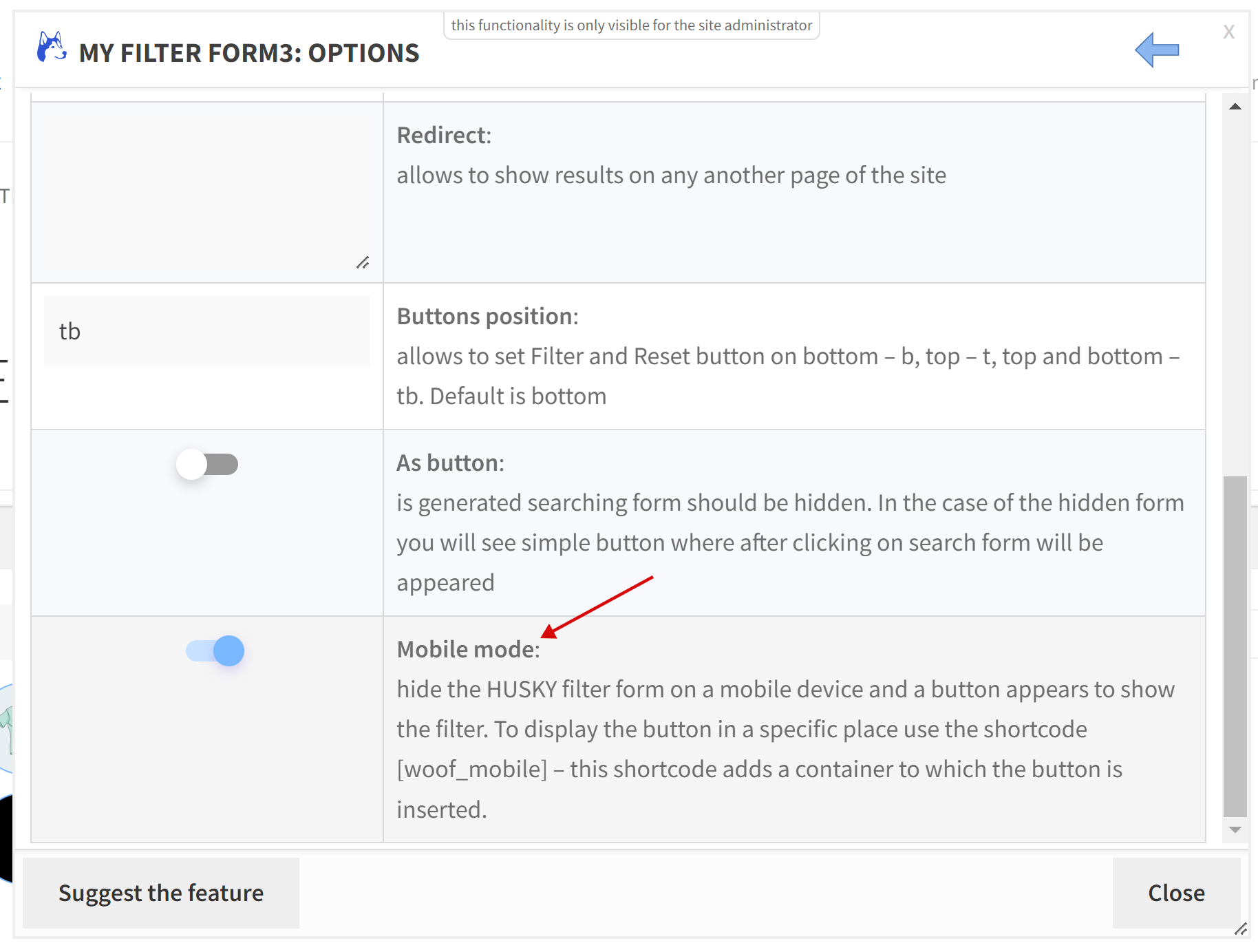Disable the Mobile mode toggle
The image size is (1258, 952).
pyautogui.click(x=215, y=650)
